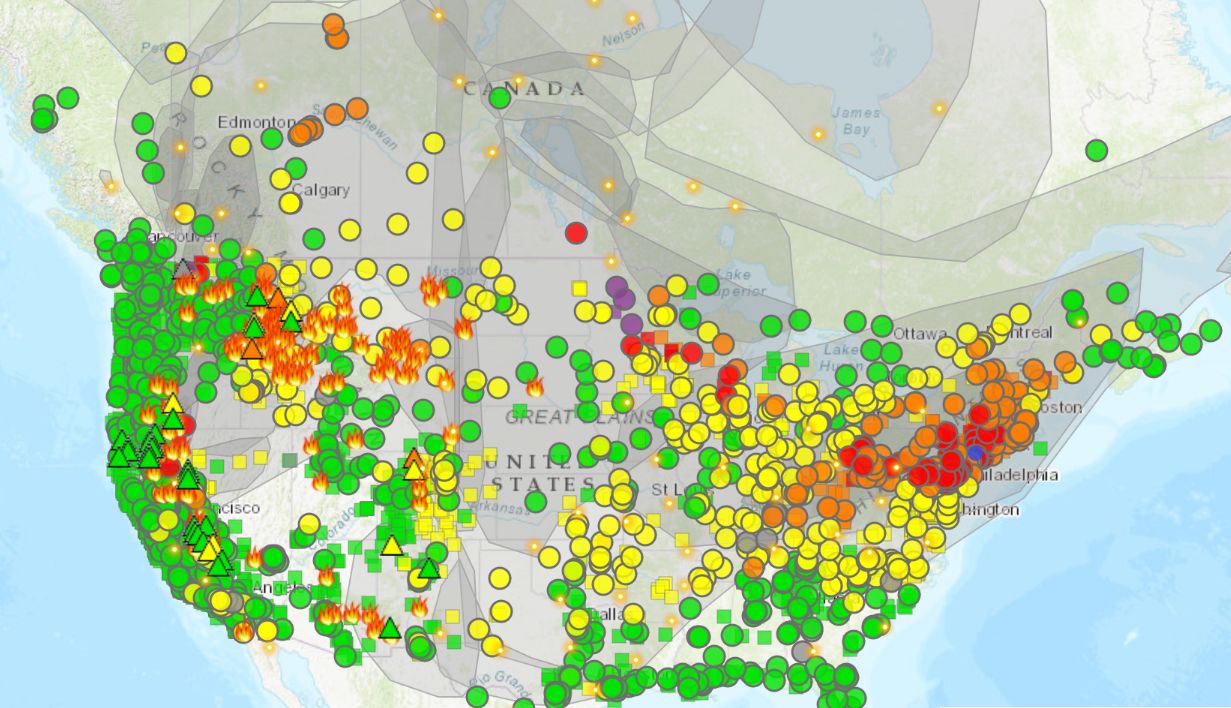
Task: Click the green triangle sensor in southern Arizona
Action: [x=390, y=629]
